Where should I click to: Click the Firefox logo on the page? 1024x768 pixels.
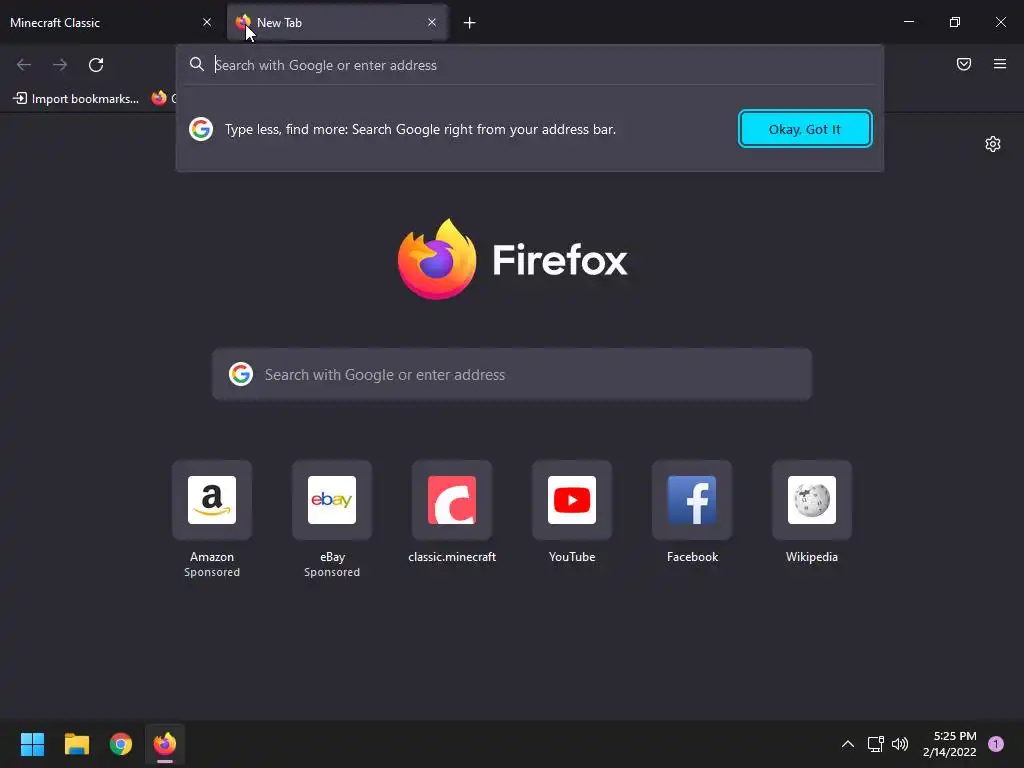pyautogui.click(x=437, y=259)
